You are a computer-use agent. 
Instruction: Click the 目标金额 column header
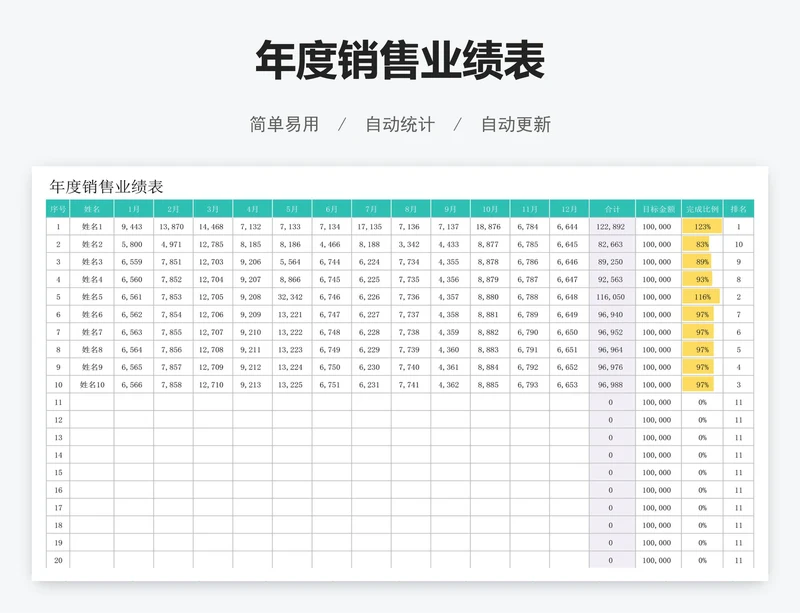658,209
